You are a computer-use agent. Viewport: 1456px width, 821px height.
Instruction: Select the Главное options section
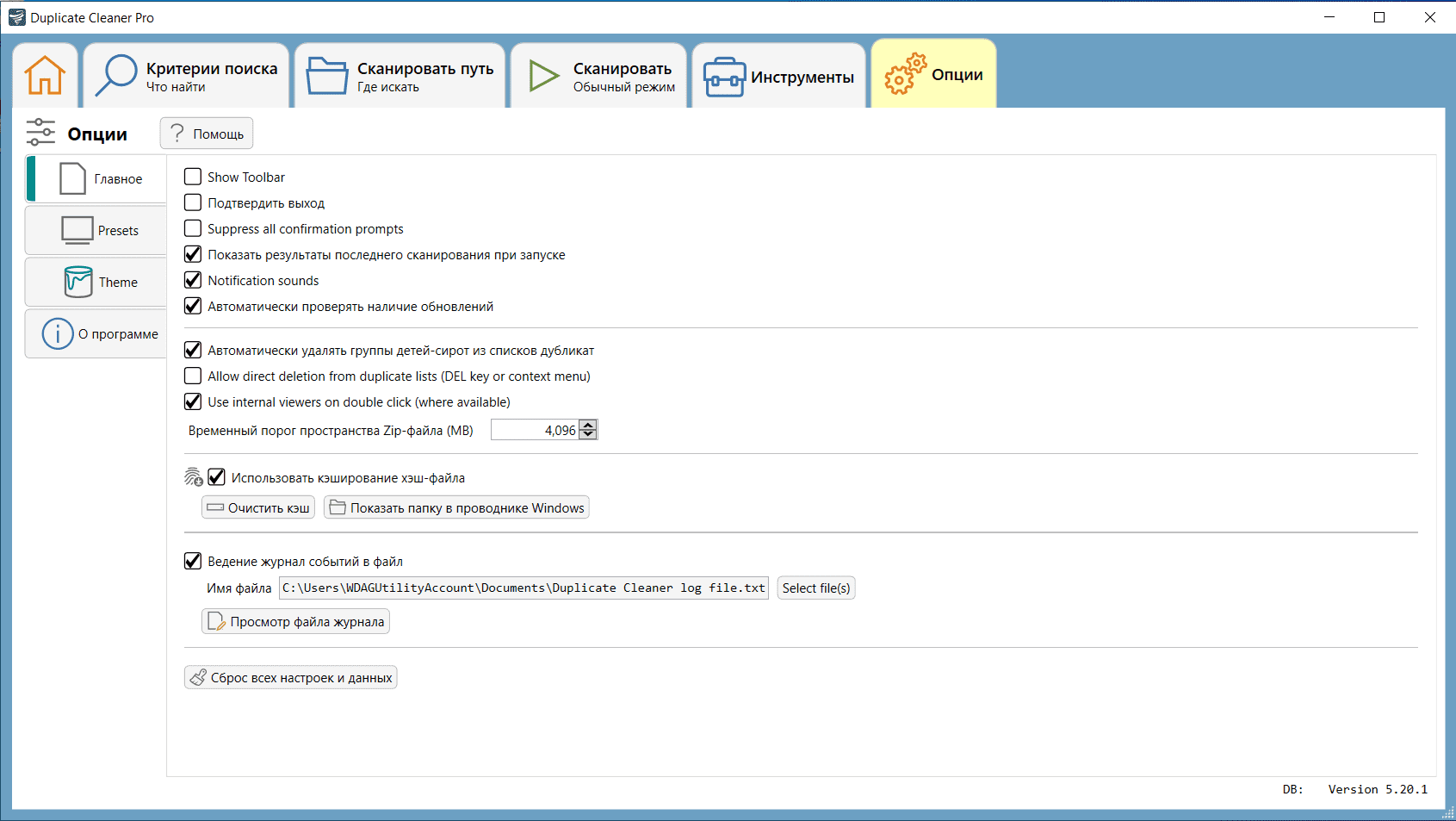[96, 178]
